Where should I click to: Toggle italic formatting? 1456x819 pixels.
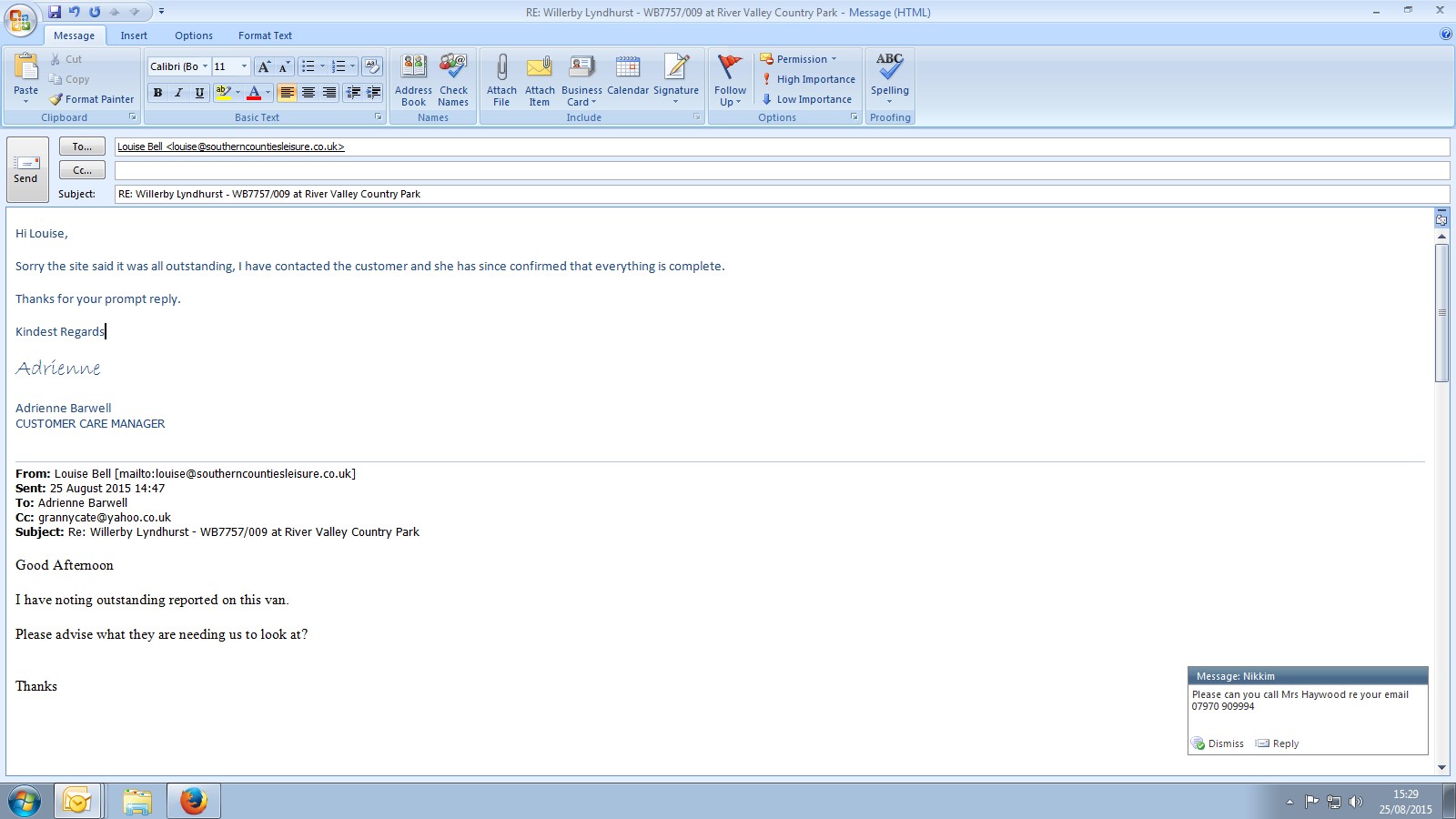(178, 93)
